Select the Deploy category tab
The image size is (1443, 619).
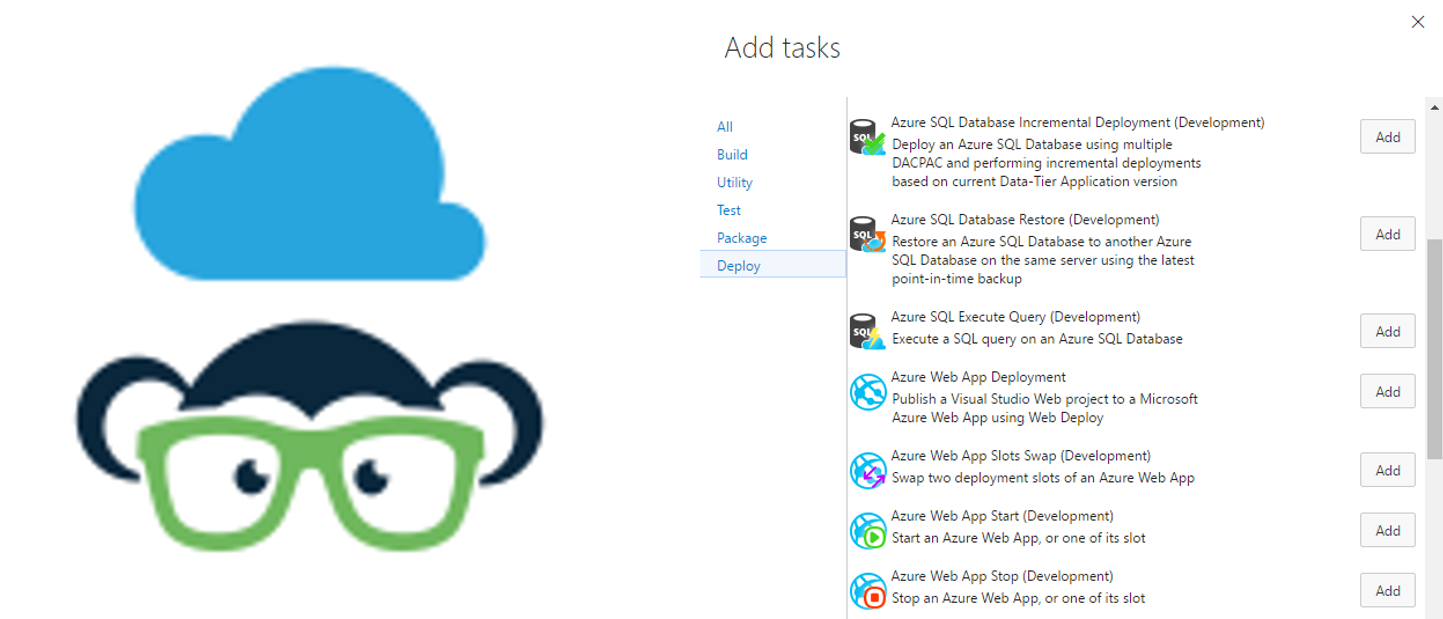pos(773,265)
